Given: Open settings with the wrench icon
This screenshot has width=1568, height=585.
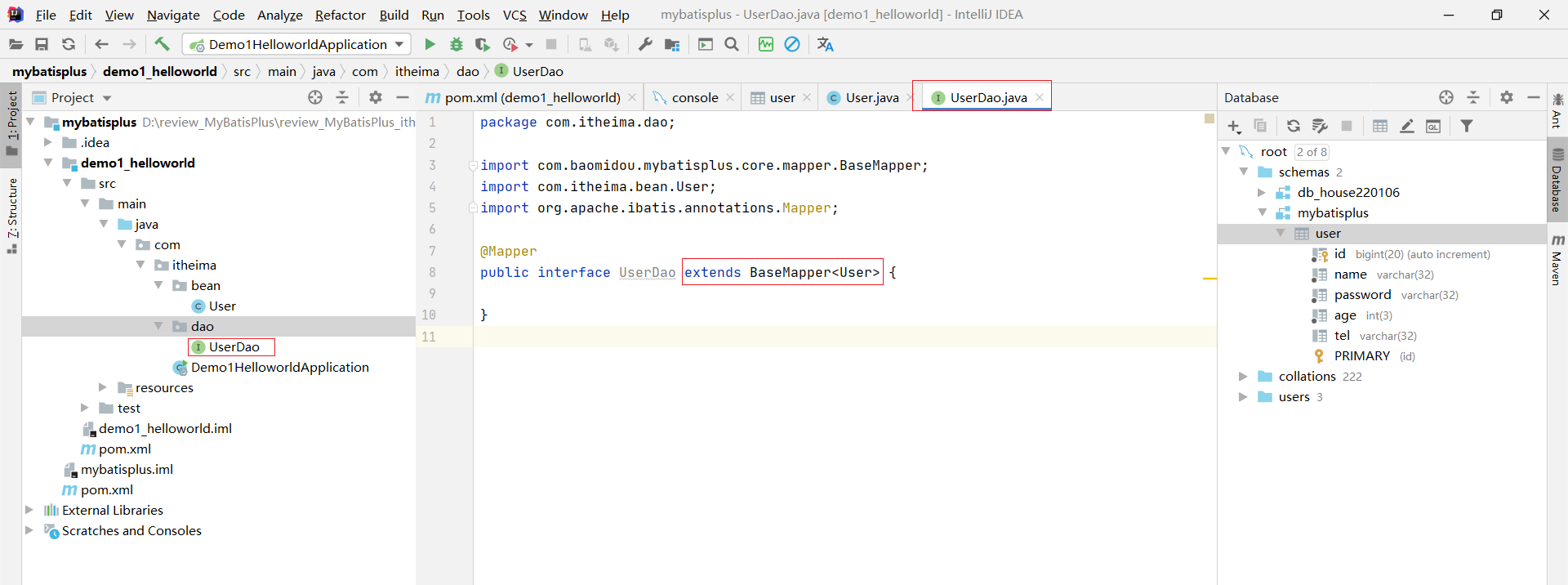Looking at the screenshot, I should point(645,44).
